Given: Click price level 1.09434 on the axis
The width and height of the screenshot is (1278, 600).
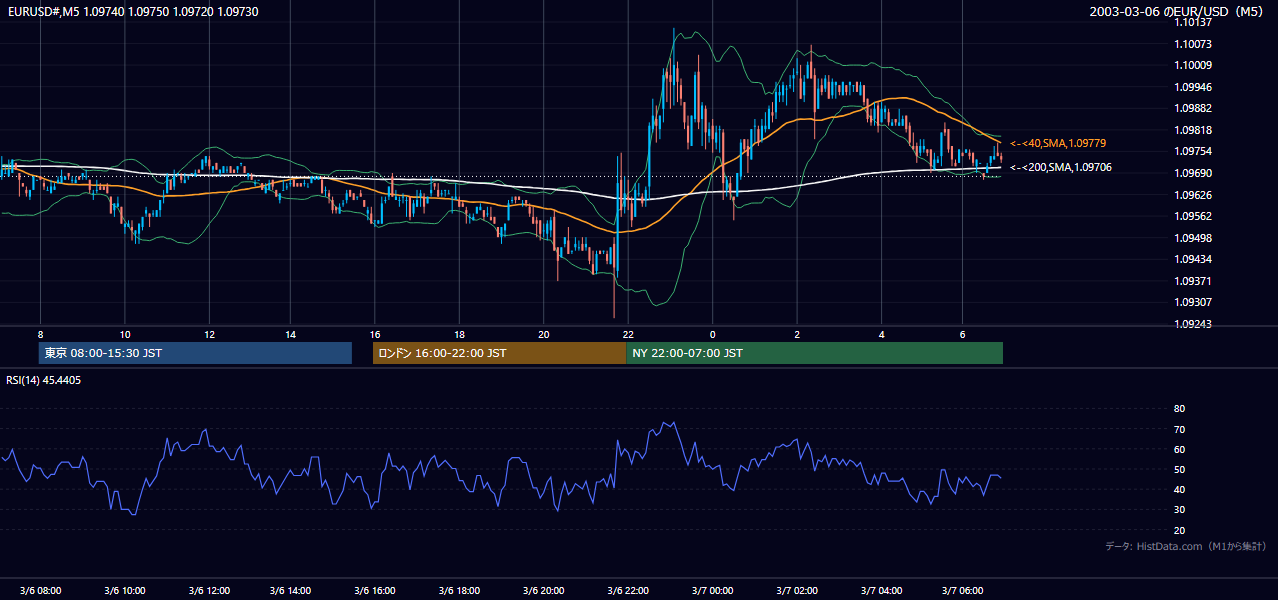Looking at the screenshot, I should [1194, 259].
